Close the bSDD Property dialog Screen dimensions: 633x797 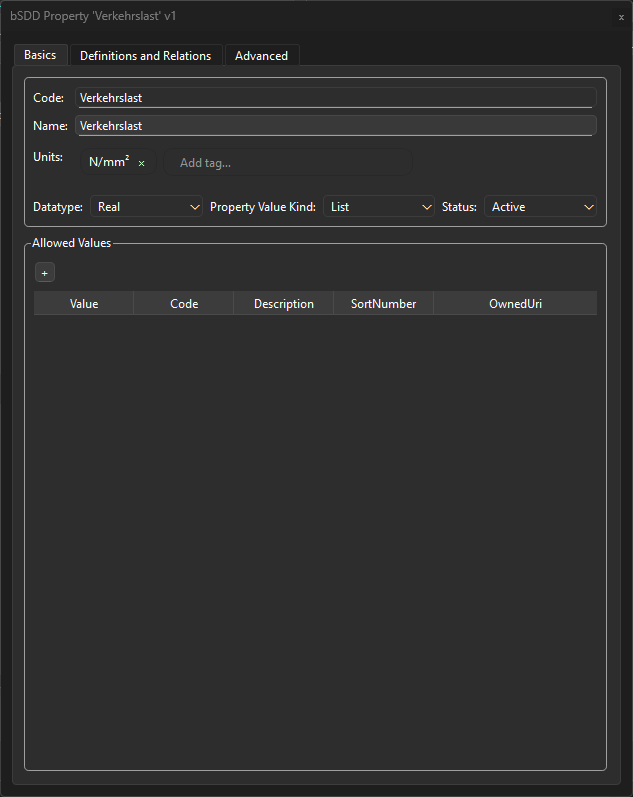(621, 17)
